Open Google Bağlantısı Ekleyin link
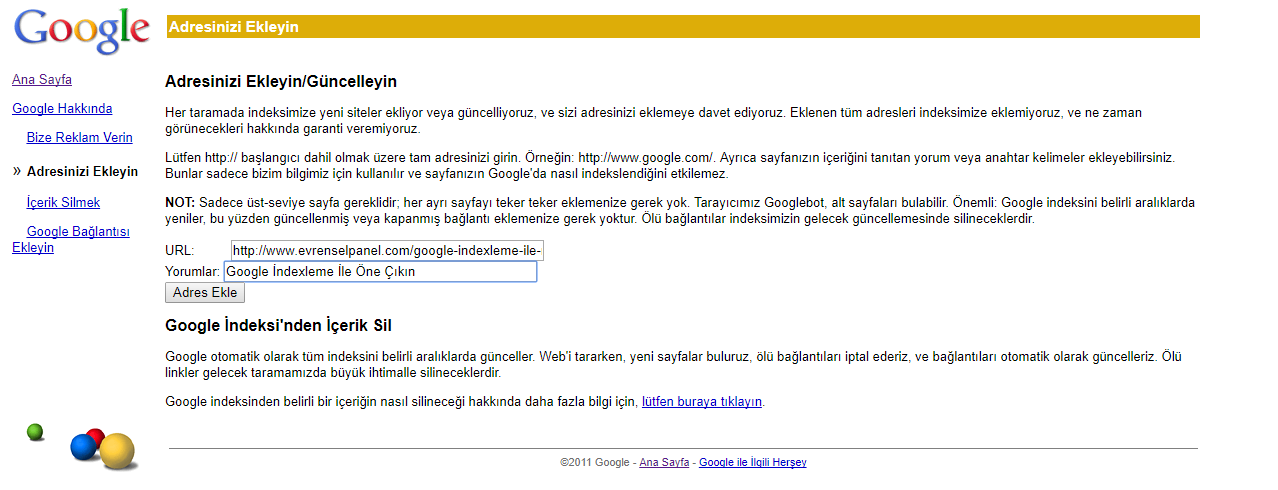 (x=71, y=240)
